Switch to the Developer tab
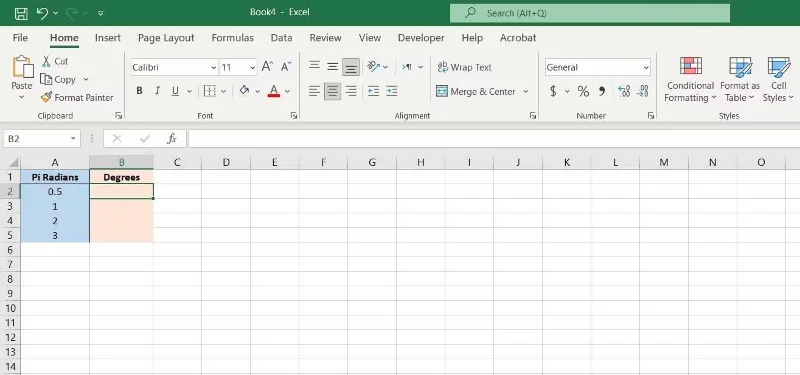Viewport: 800px width, 375px height. point(421,38)
